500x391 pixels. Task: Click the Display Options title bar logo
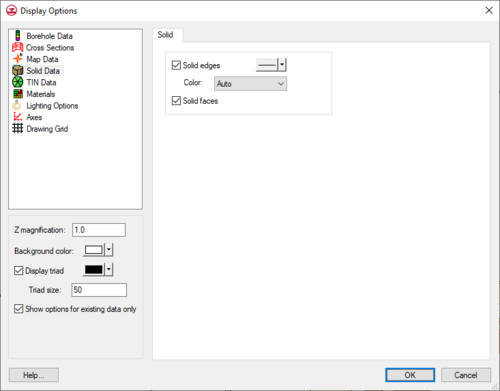[x=12, y=11]
